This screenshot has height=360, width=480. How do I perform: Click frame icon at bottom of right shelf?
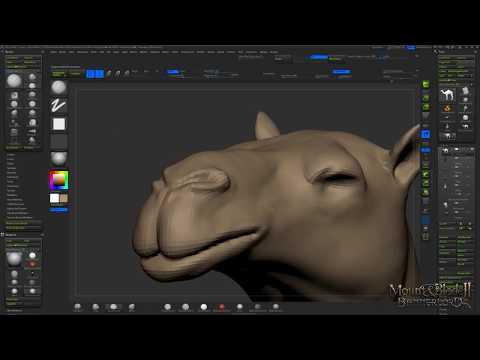(426, 237)
